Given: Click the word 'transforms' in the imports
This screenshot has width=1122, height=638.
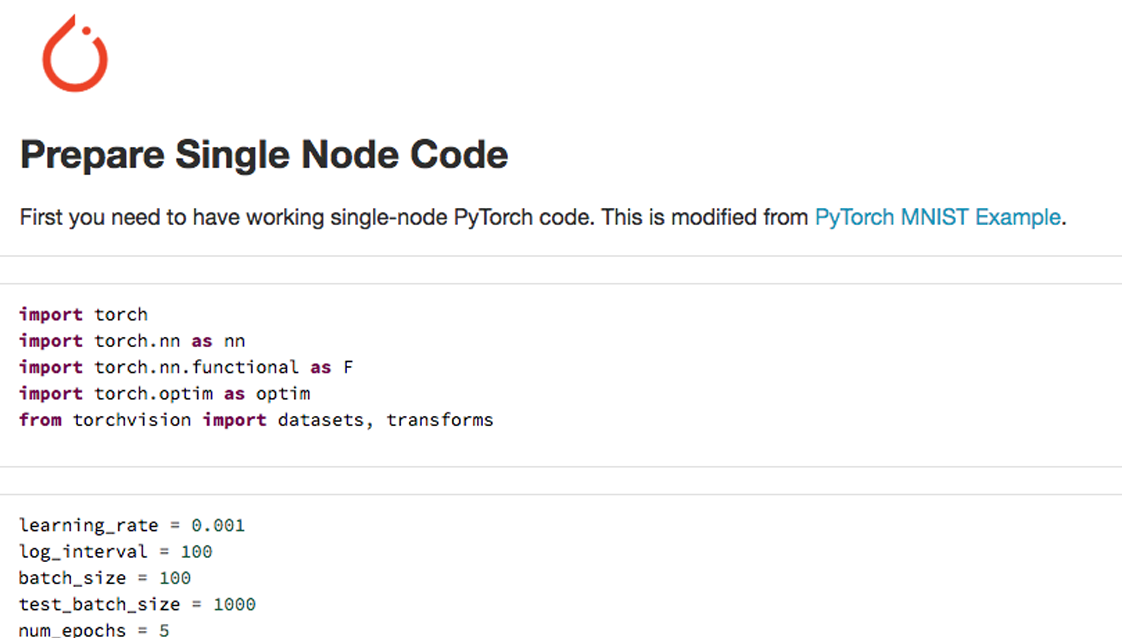Looking at the screenshot, I should (x=440, y=420).
